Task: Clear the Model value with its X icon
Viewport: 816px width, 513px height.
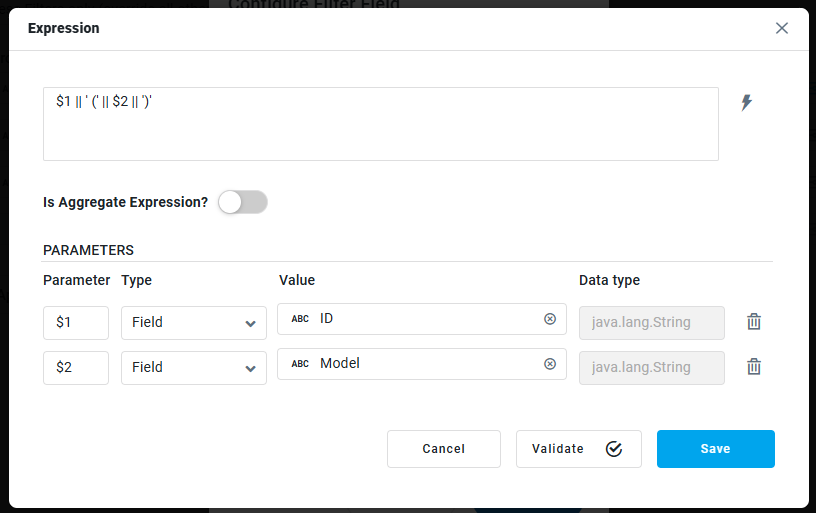Action: pyautogui.click(x=549, y=364)
